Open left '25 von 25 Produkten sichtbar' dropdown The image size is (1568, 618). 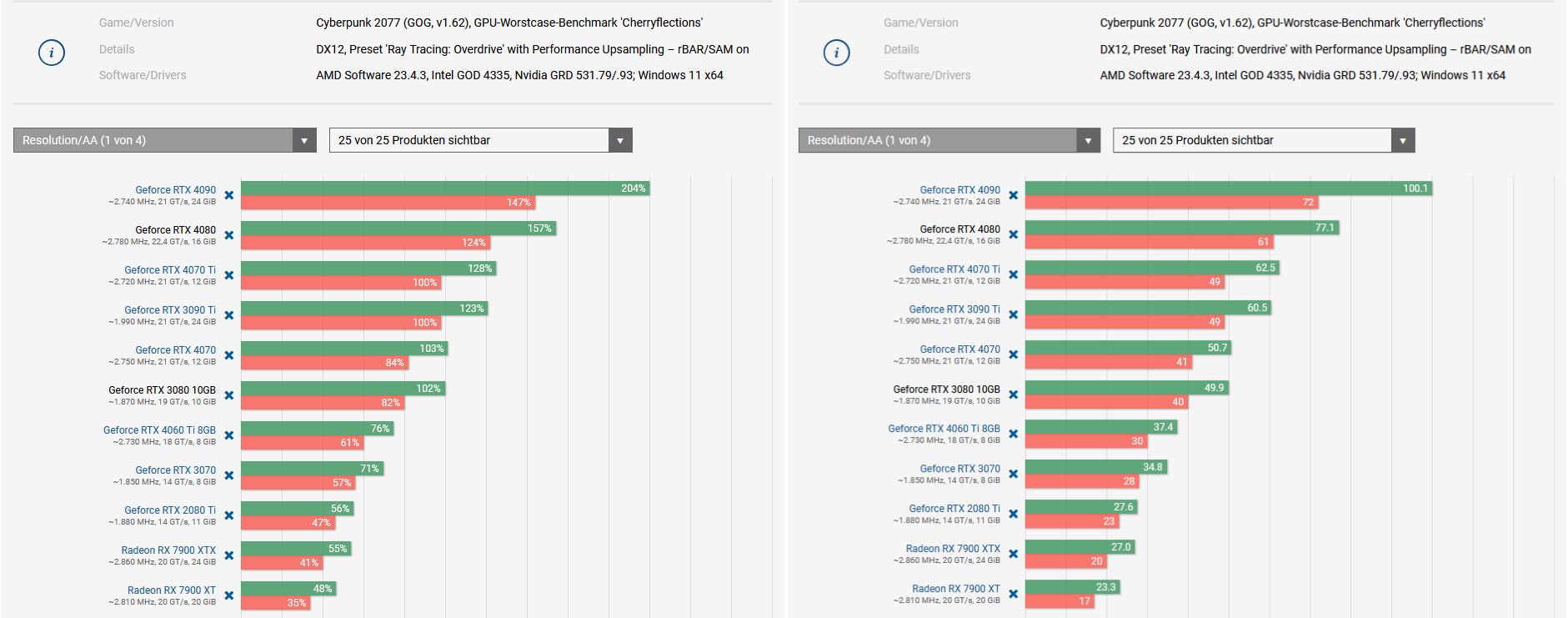tap(481, 140)
